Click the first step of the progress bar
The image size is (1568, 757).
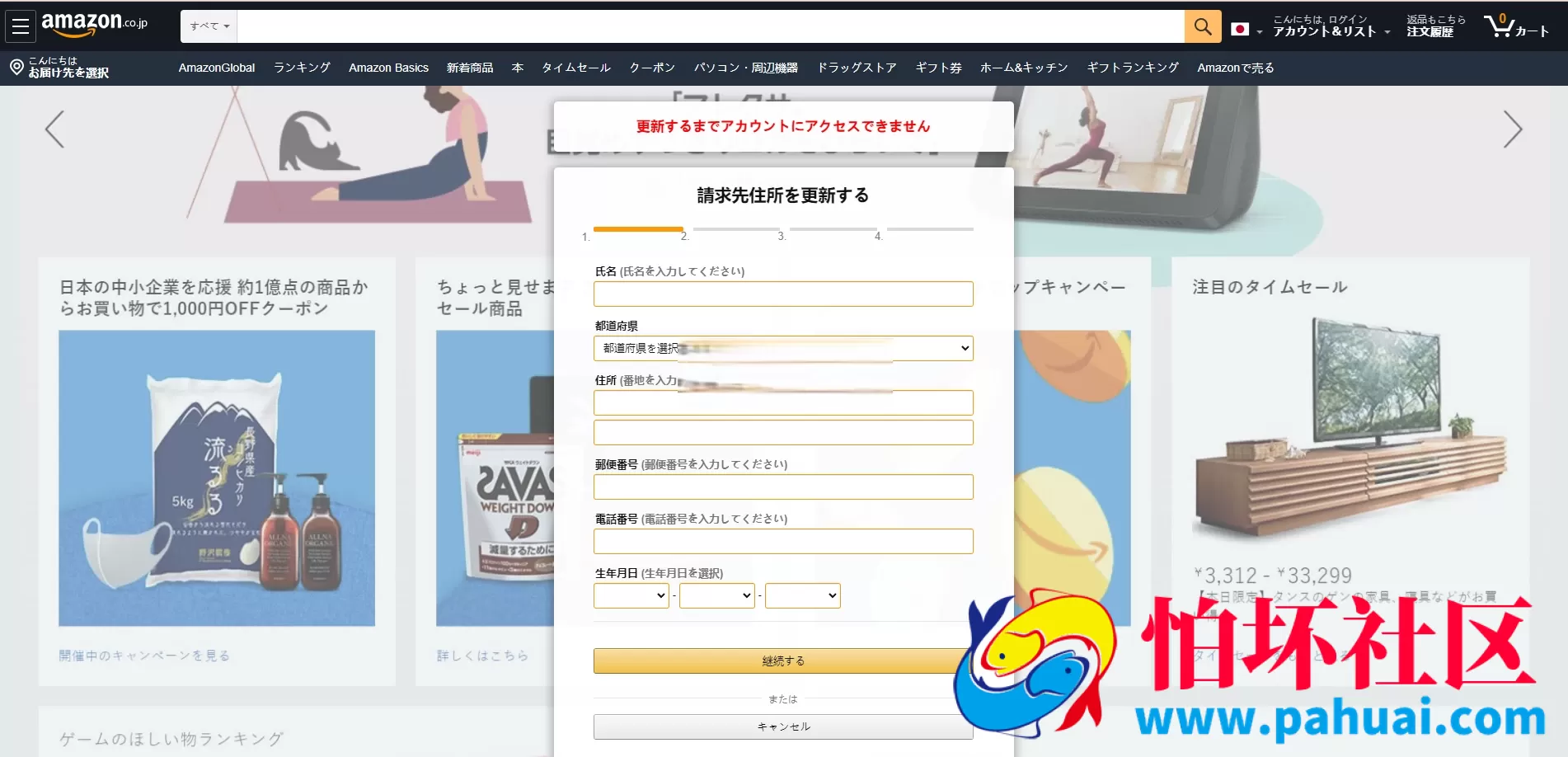click(637, 229)
